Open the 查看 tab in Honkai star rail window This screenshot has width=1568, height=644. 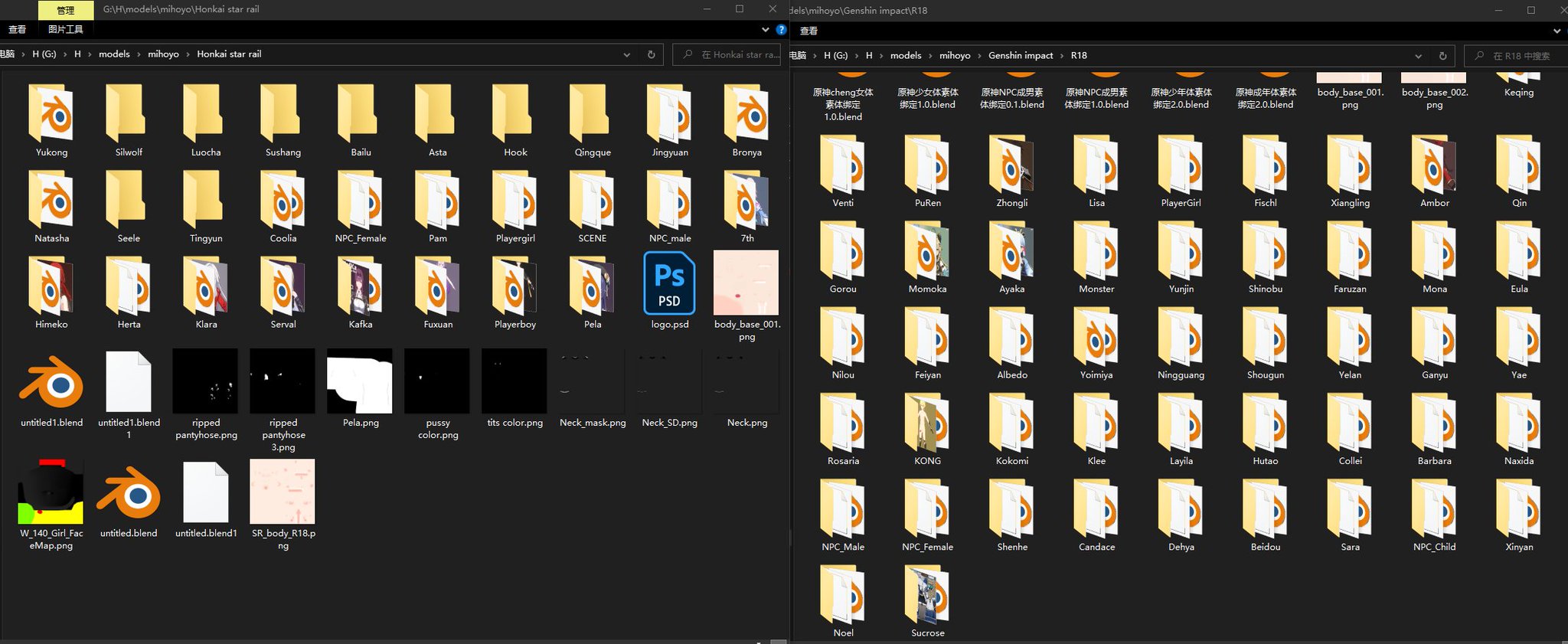[17, 30]
